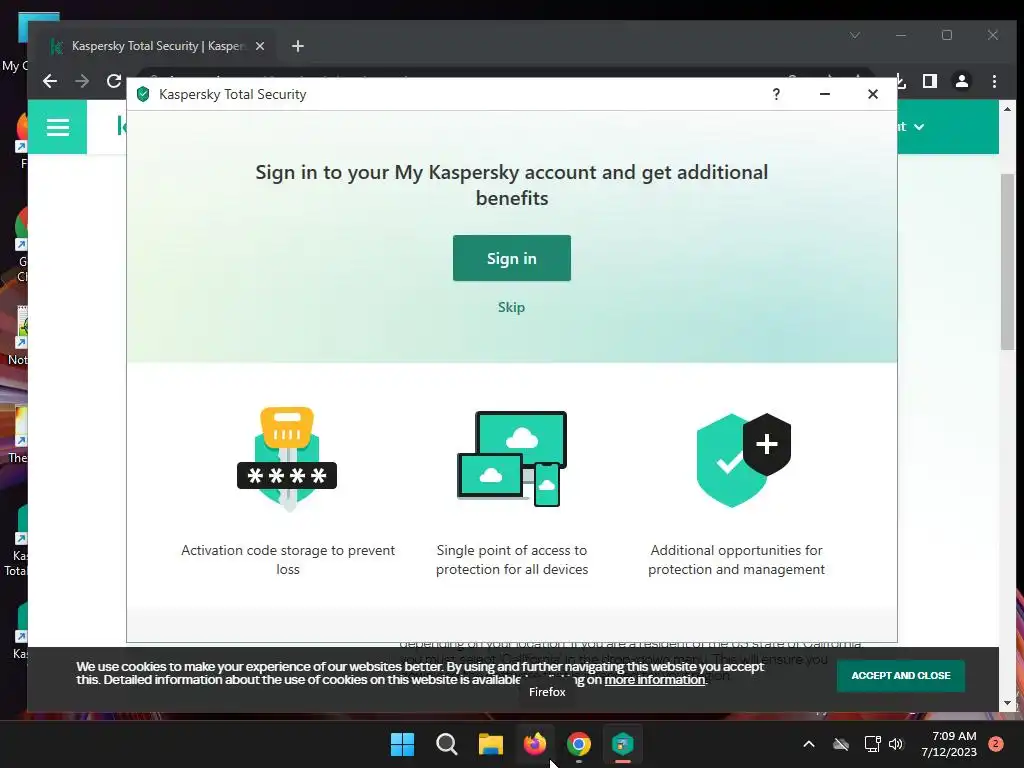The height and width of the screenshot is (768, 1024).
Task: Go back in Chrome browser
Action: pos(50,81)
